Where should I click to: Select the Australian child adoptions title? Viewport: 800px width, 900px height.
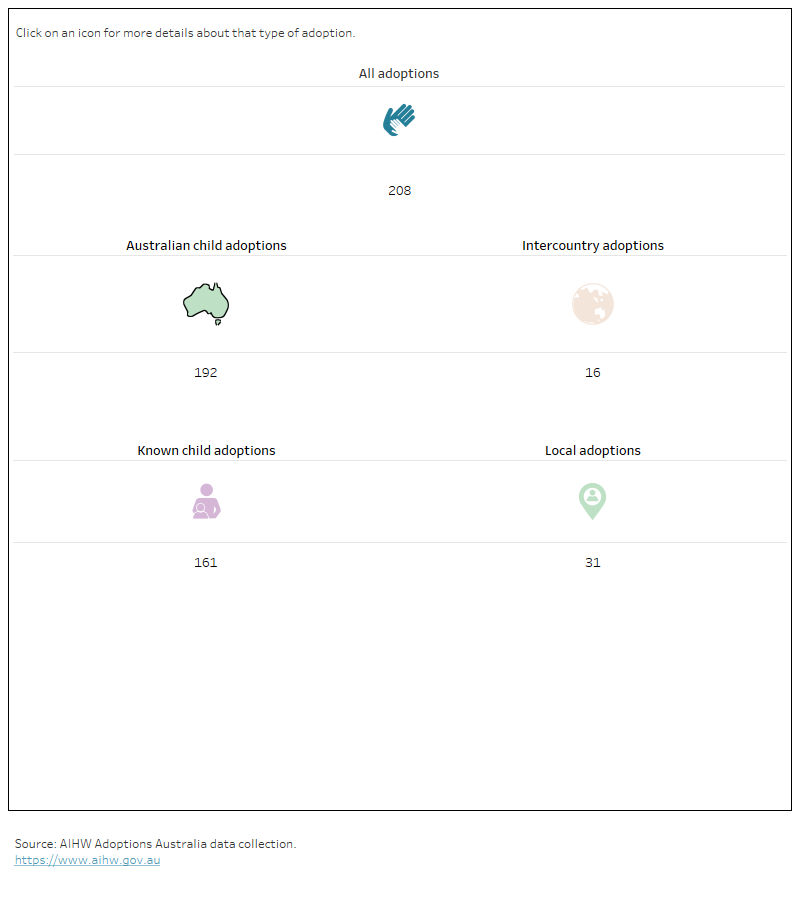[x=206, y=245]
